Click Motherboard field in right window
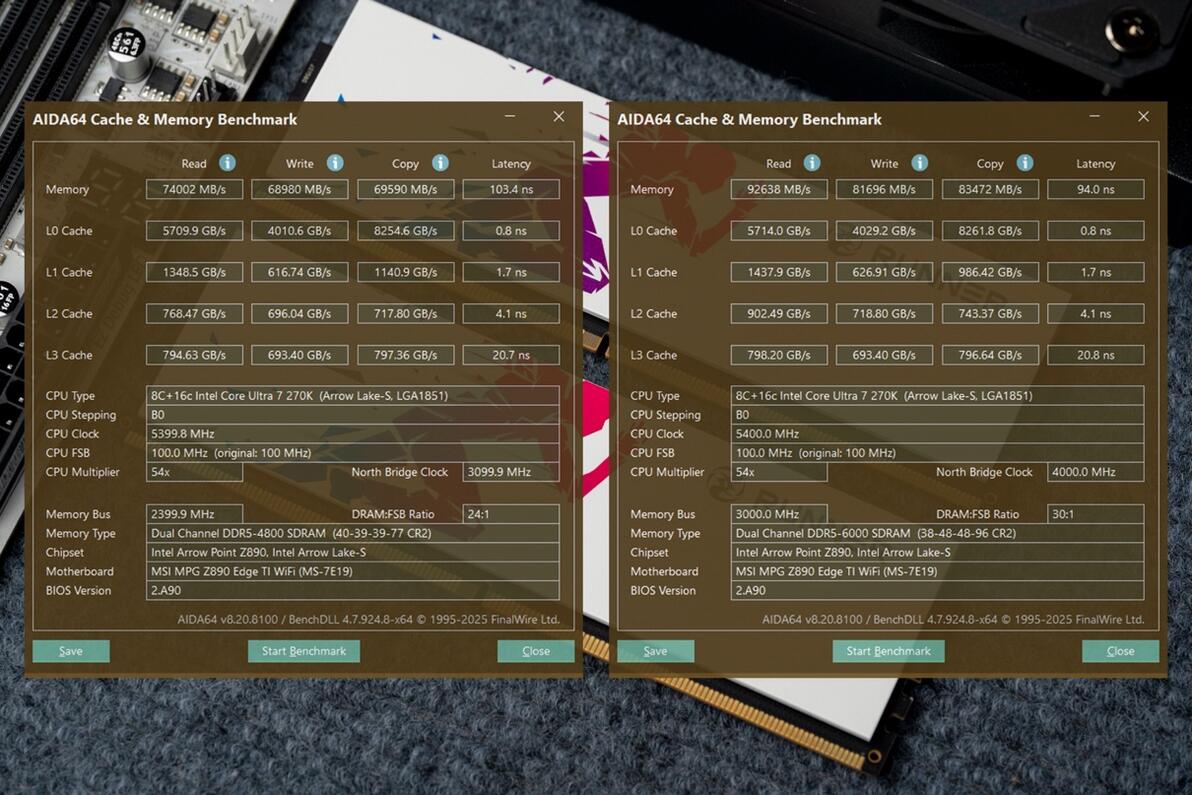This screenshot has width=1192, height=795. 937,572
